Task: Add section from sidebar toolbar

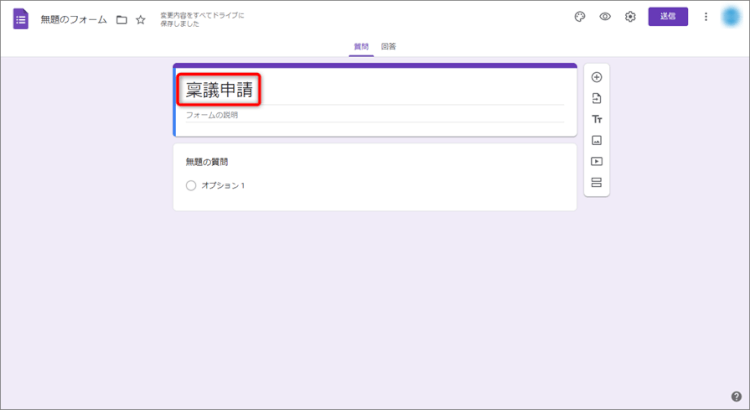Action: [x=597, y=182]
